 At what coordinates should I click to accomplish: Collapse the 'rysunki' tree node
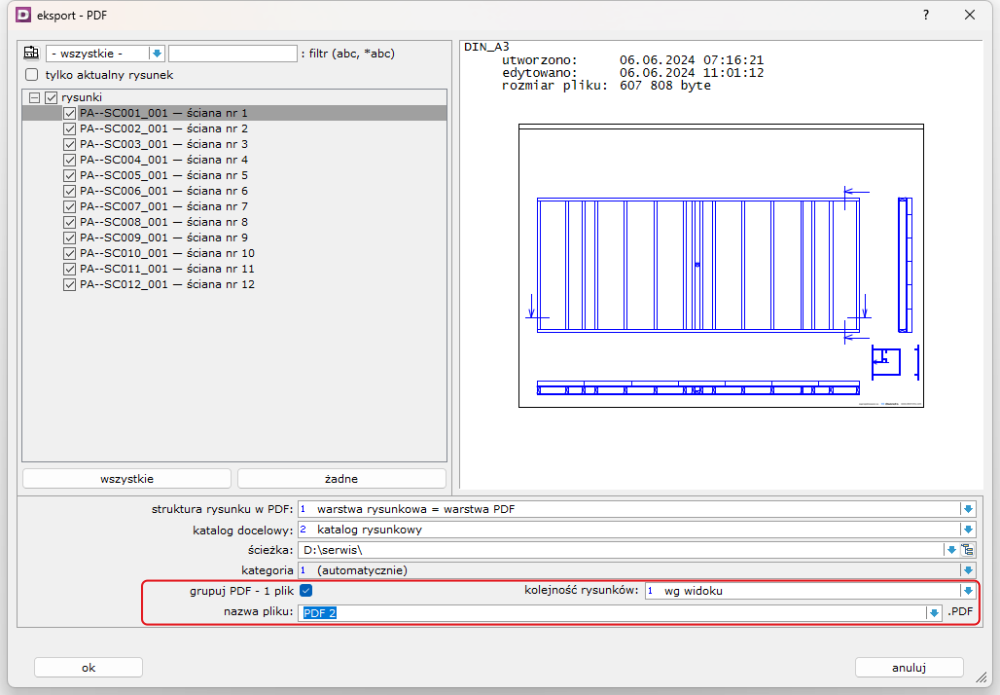[34, 98]
